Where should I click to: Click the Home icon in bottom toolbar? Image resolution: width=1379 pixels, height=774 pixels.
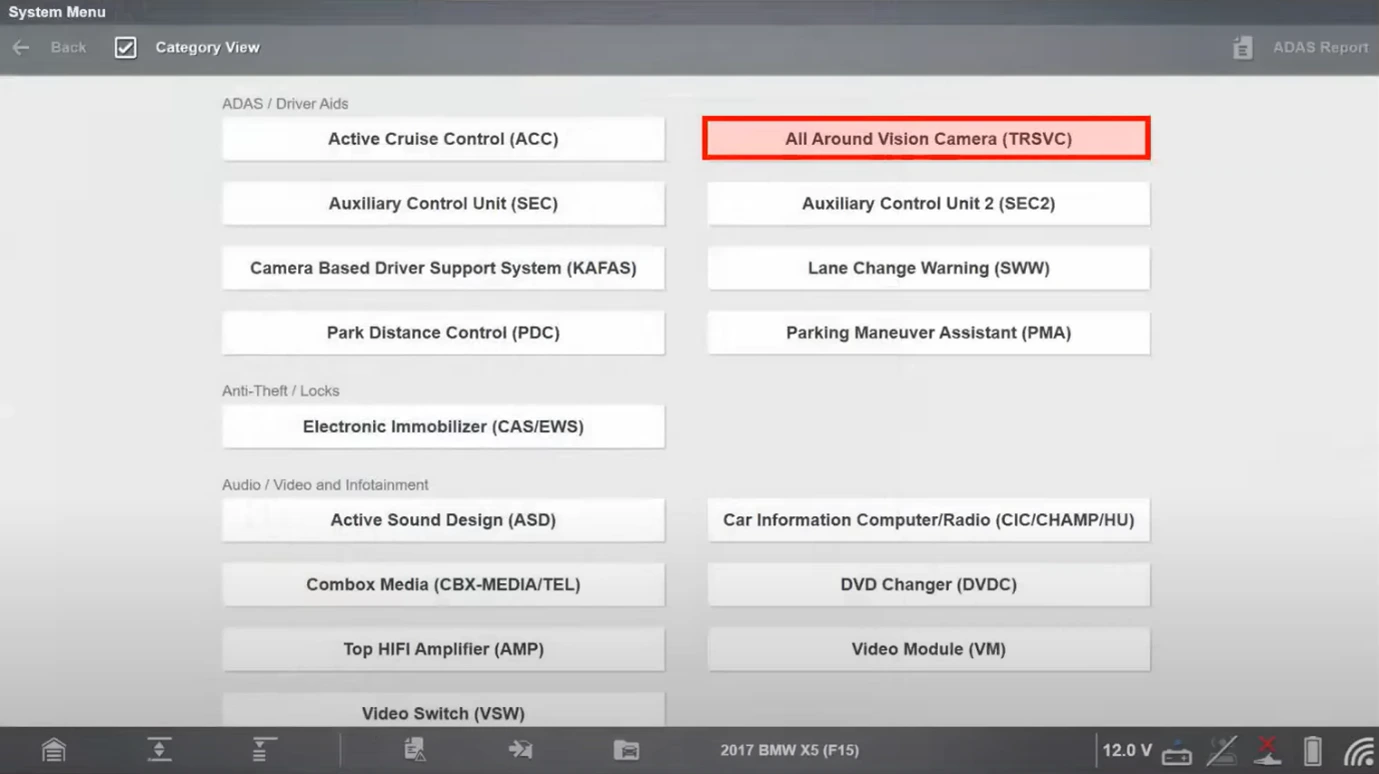(x=54, y=750)
